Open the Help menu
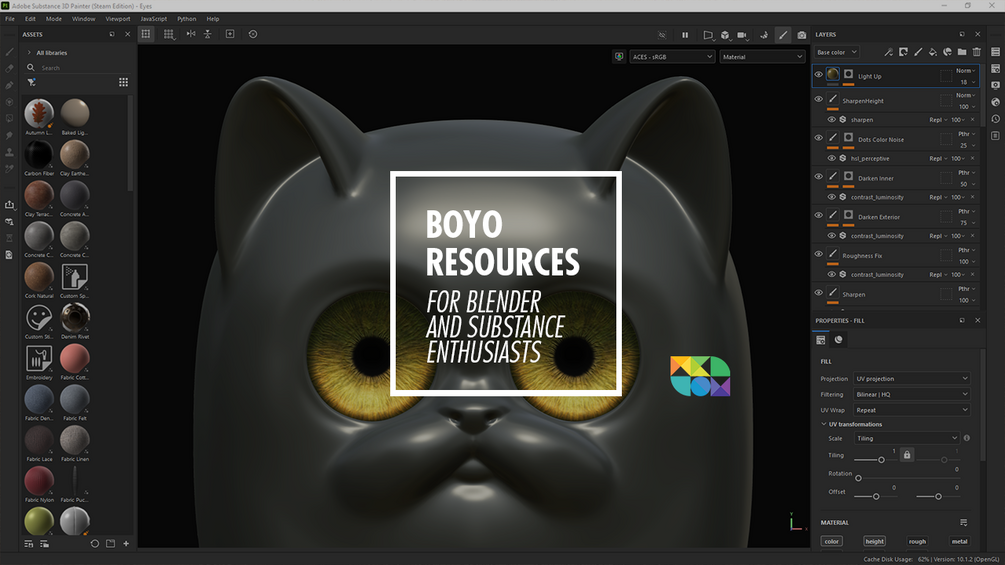Image resolution: width=1005 pixels, height=565 pixels. (213, 19)
